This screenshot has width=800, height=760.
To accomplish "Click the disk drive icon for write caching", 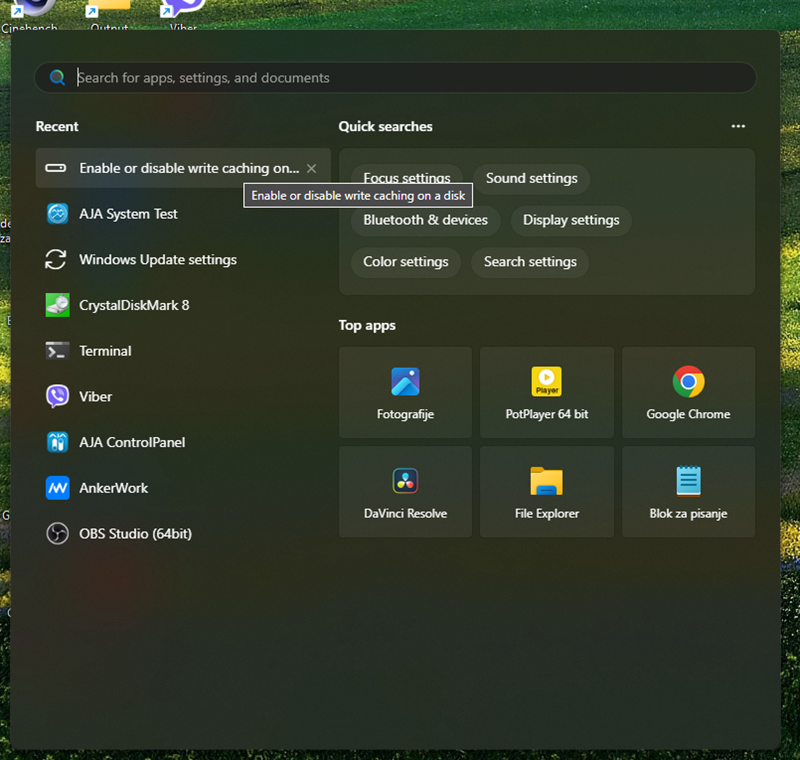I will click(x=56, y=168).
